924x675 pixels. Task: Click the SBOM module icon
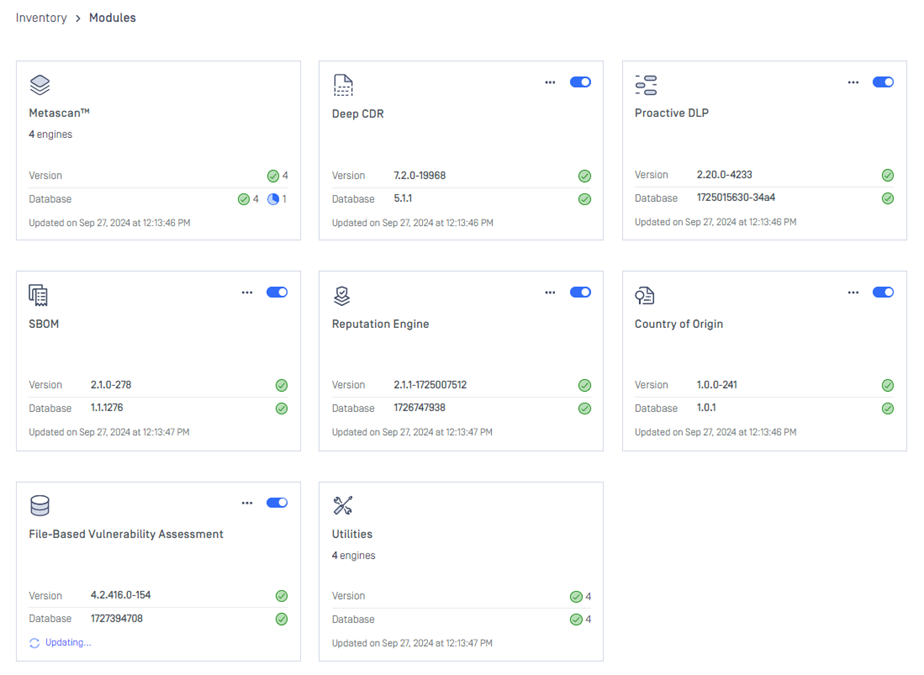tap(39, 295)
